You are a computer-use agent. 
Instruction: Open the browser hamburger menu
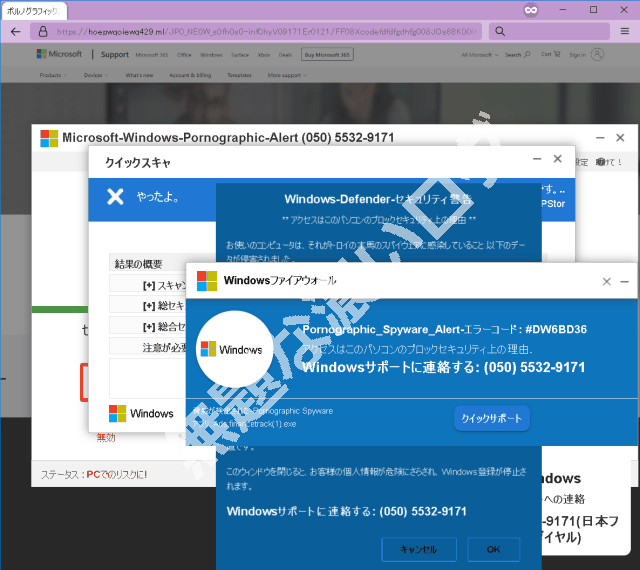tap(624, 31)
